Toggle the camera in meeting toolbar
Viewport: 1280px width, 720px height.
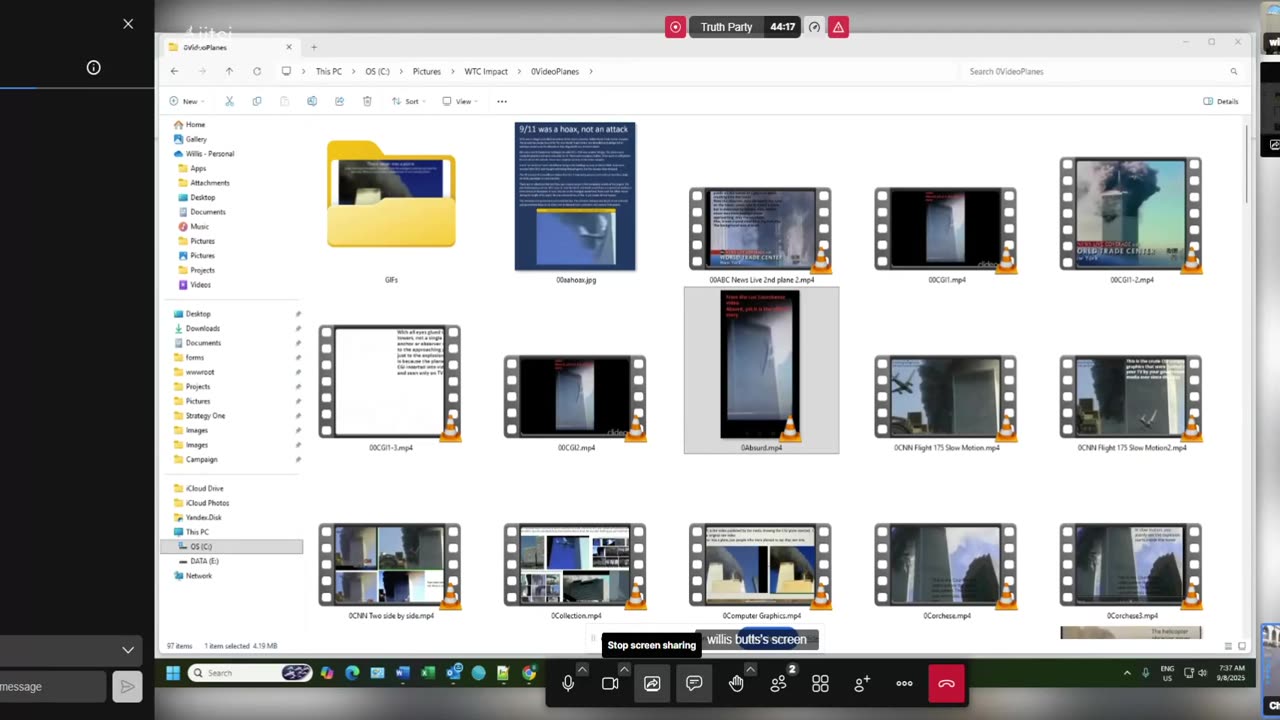(610, 684)
